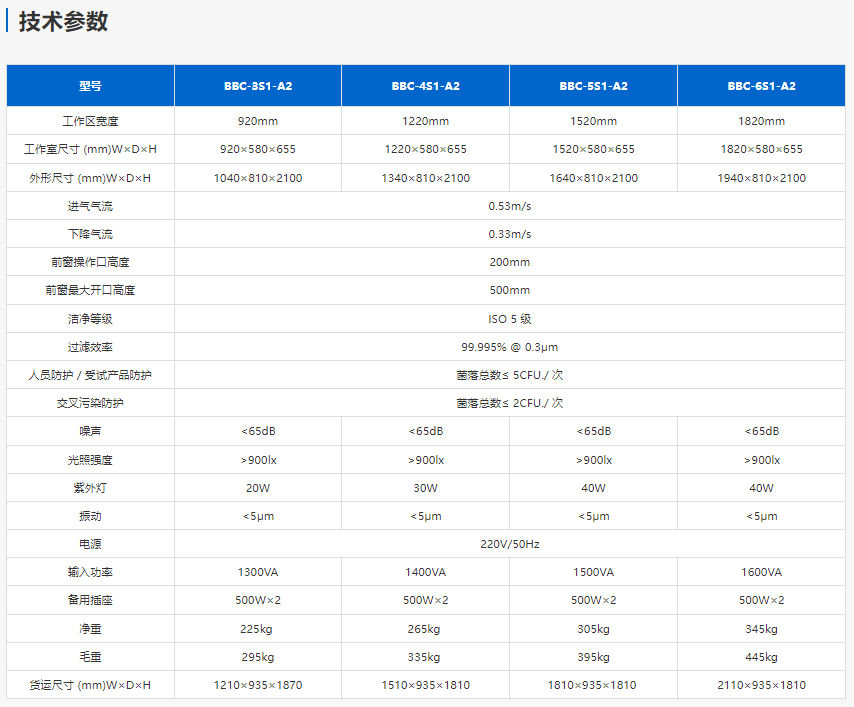The image size is (854, 707).
Task: Click the 265kg net weight cell
Action: tap(425, 629)
